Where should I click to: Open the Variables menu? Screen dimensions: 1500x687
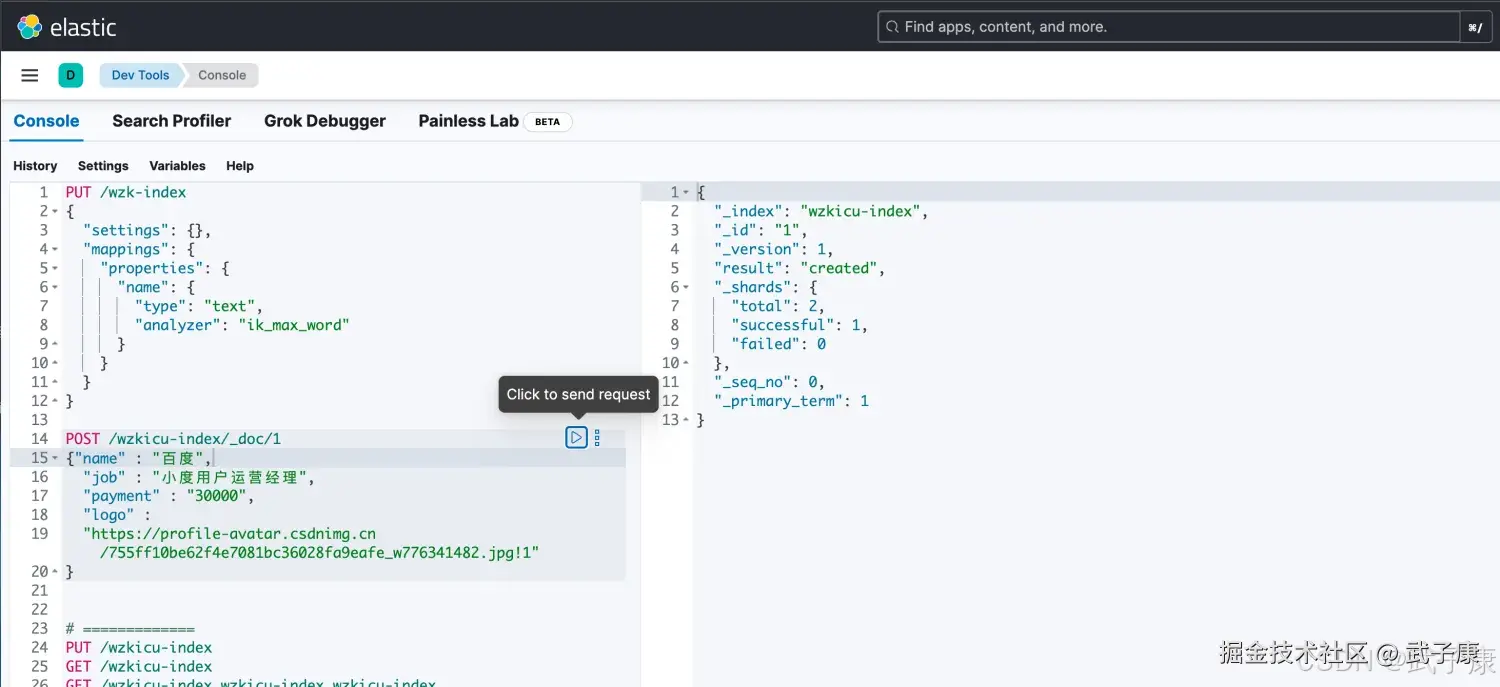click(x=177, y=165)
